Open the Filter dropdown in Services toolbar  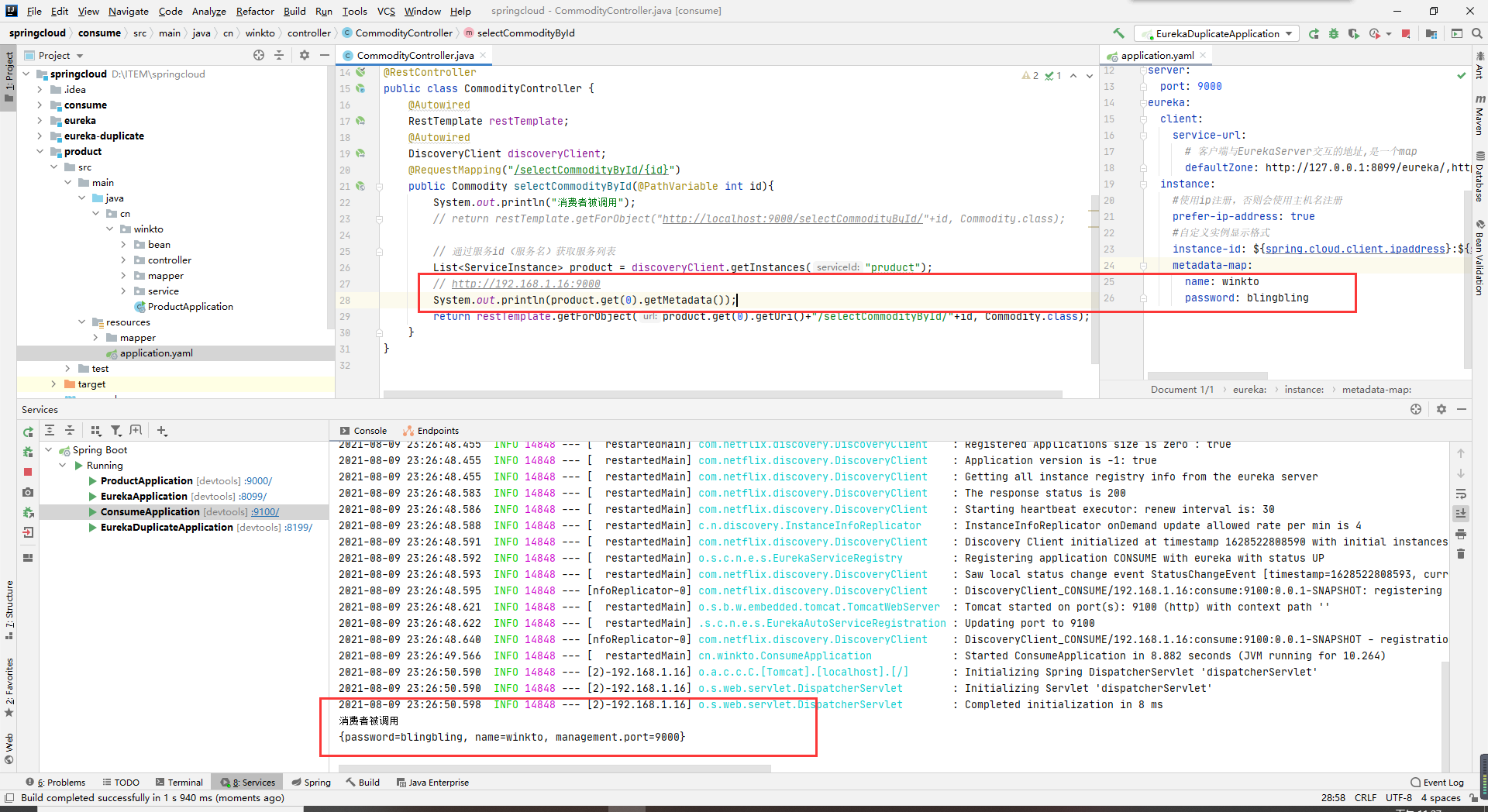coord(116,431)
